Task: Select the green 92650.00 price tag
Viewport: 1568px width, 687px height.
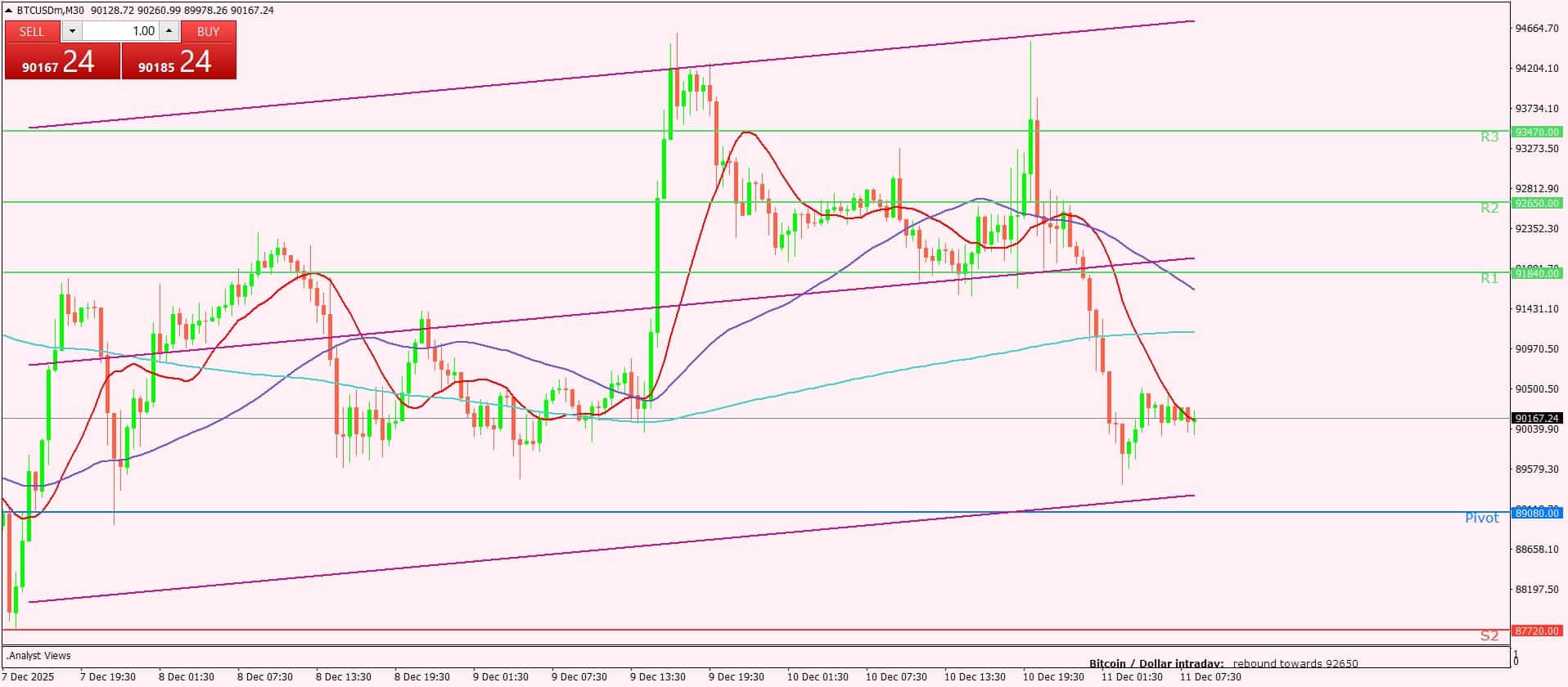Action: [x=1536, y=203]
